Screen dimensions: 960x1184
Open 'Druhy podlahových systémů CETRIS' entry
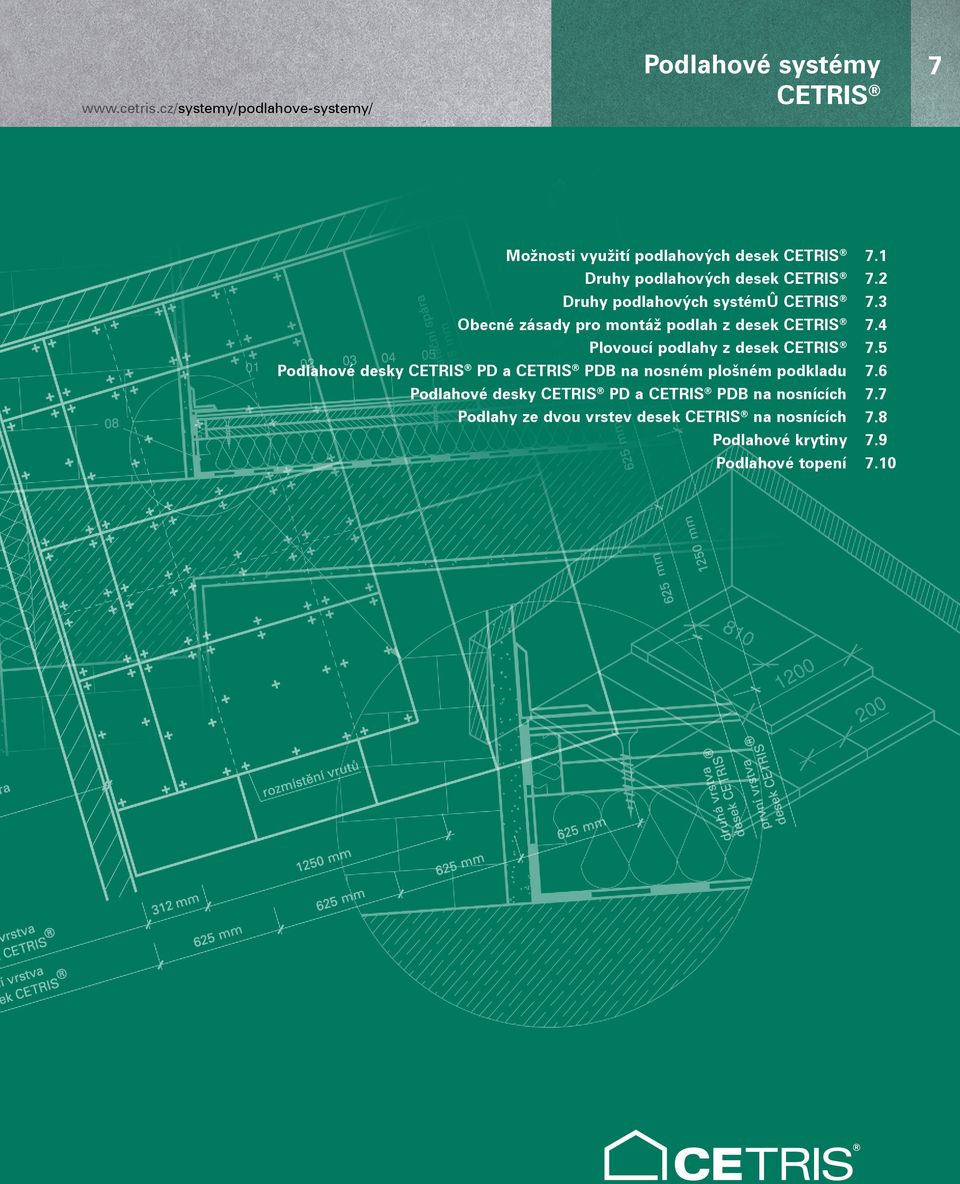pyautogui.click(x=704, y=301)
